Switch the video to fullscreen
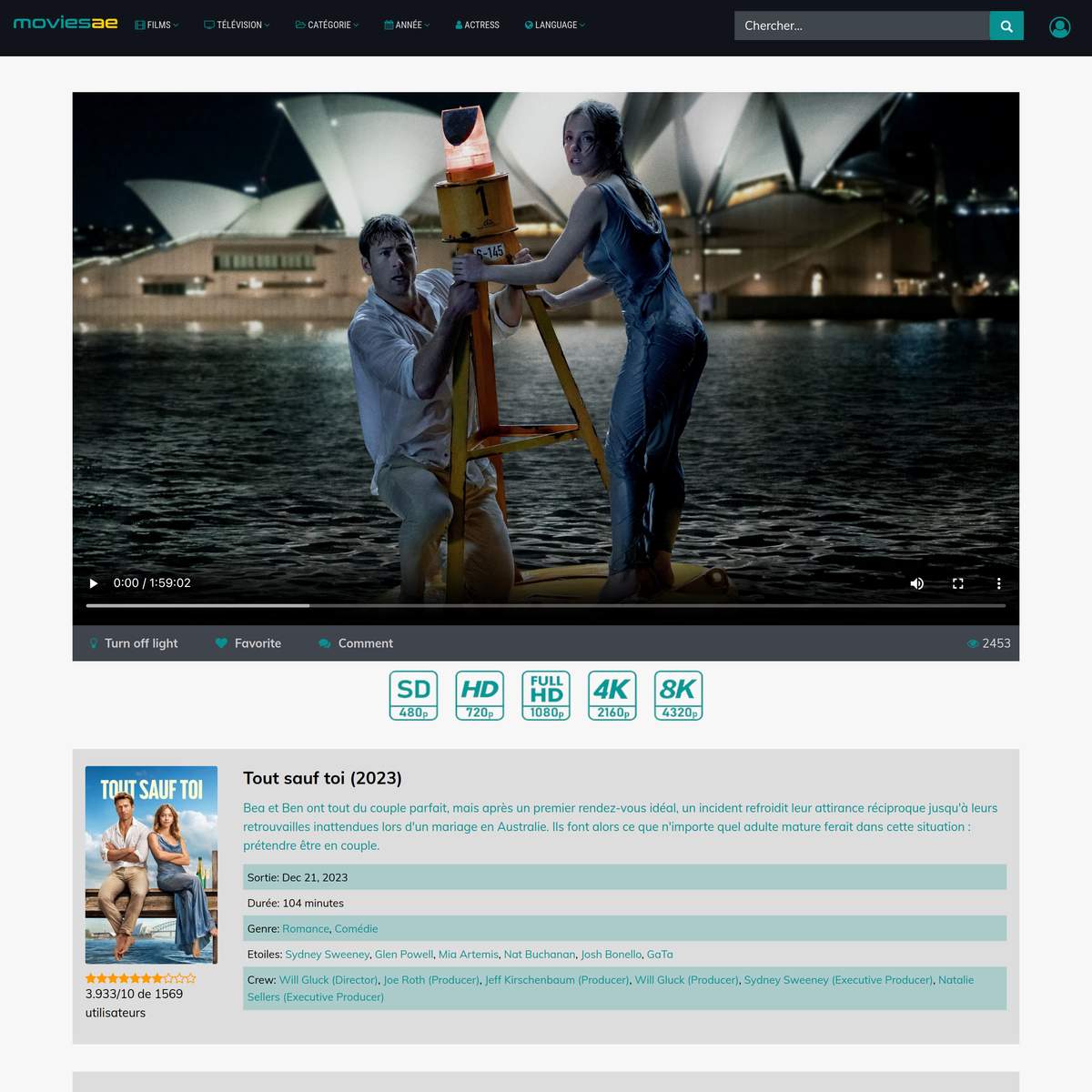The image size is (1092, 1092). coord(958,583)
